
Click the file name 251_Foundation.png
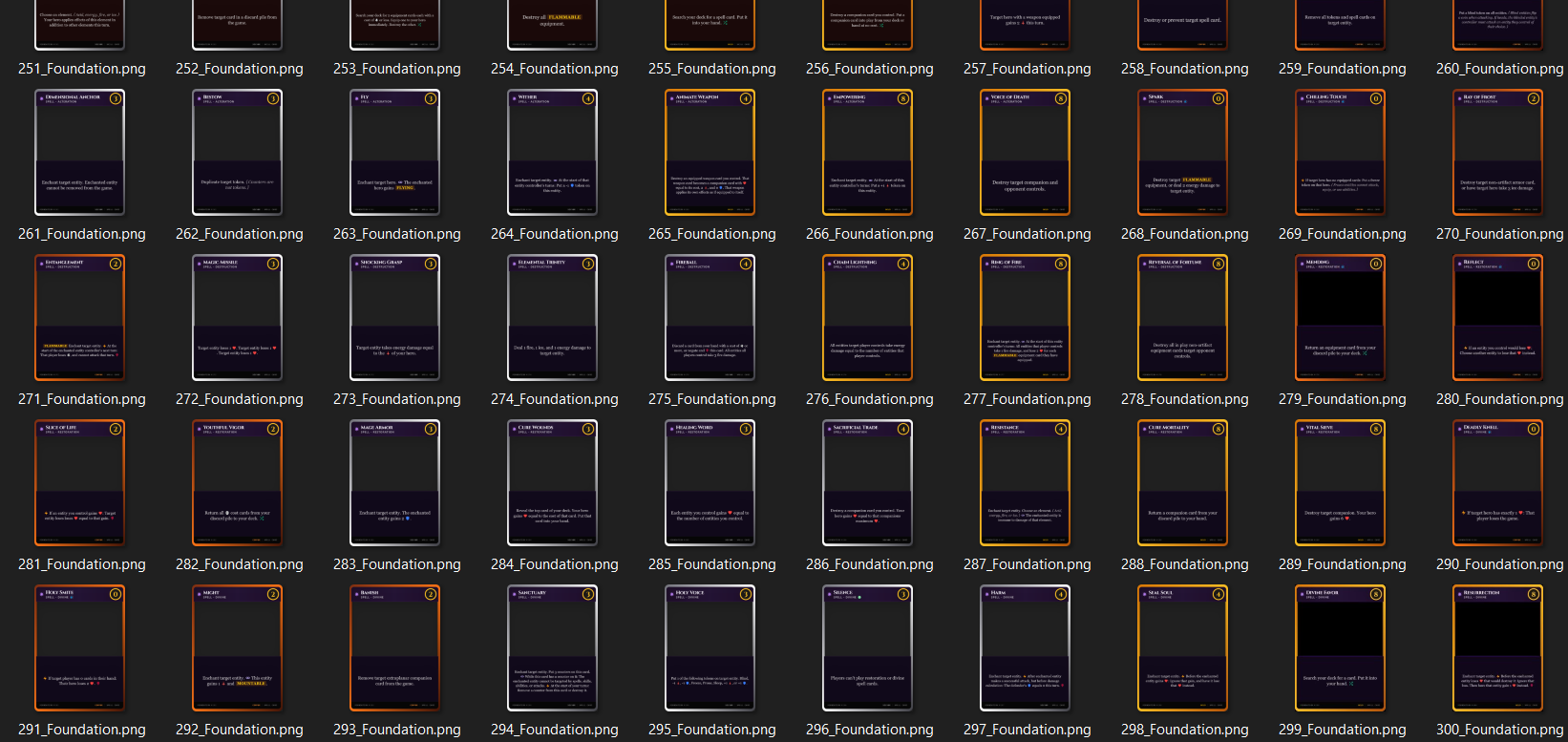[x=82, y=69]
